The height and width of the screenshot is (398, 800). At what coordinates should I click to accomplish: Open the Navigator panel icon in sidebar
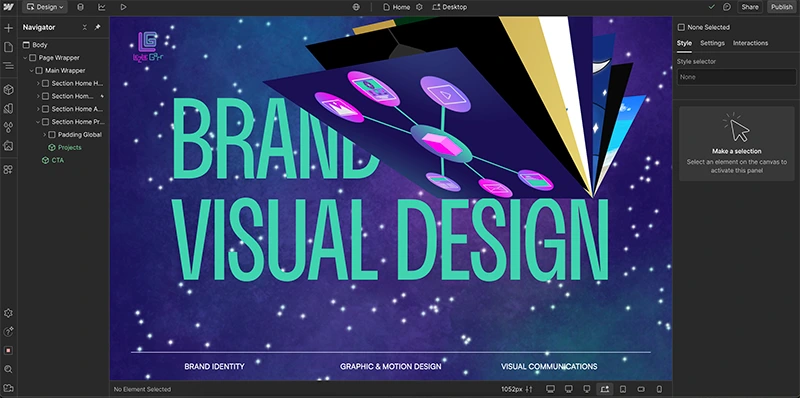tap(8, 66)
